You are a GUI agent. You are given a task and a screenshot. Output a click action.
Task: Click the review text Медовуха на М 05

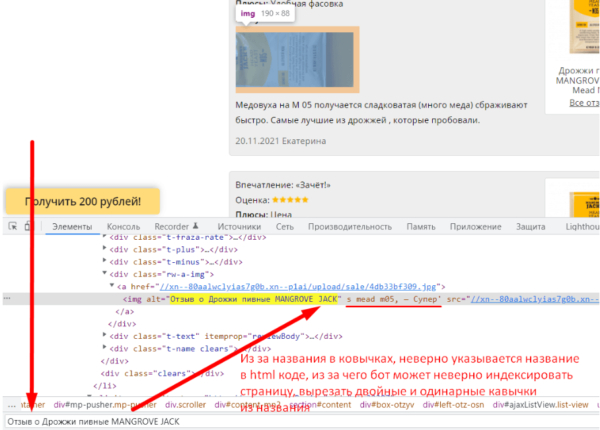pyautogui.click(x=381, y=112)
